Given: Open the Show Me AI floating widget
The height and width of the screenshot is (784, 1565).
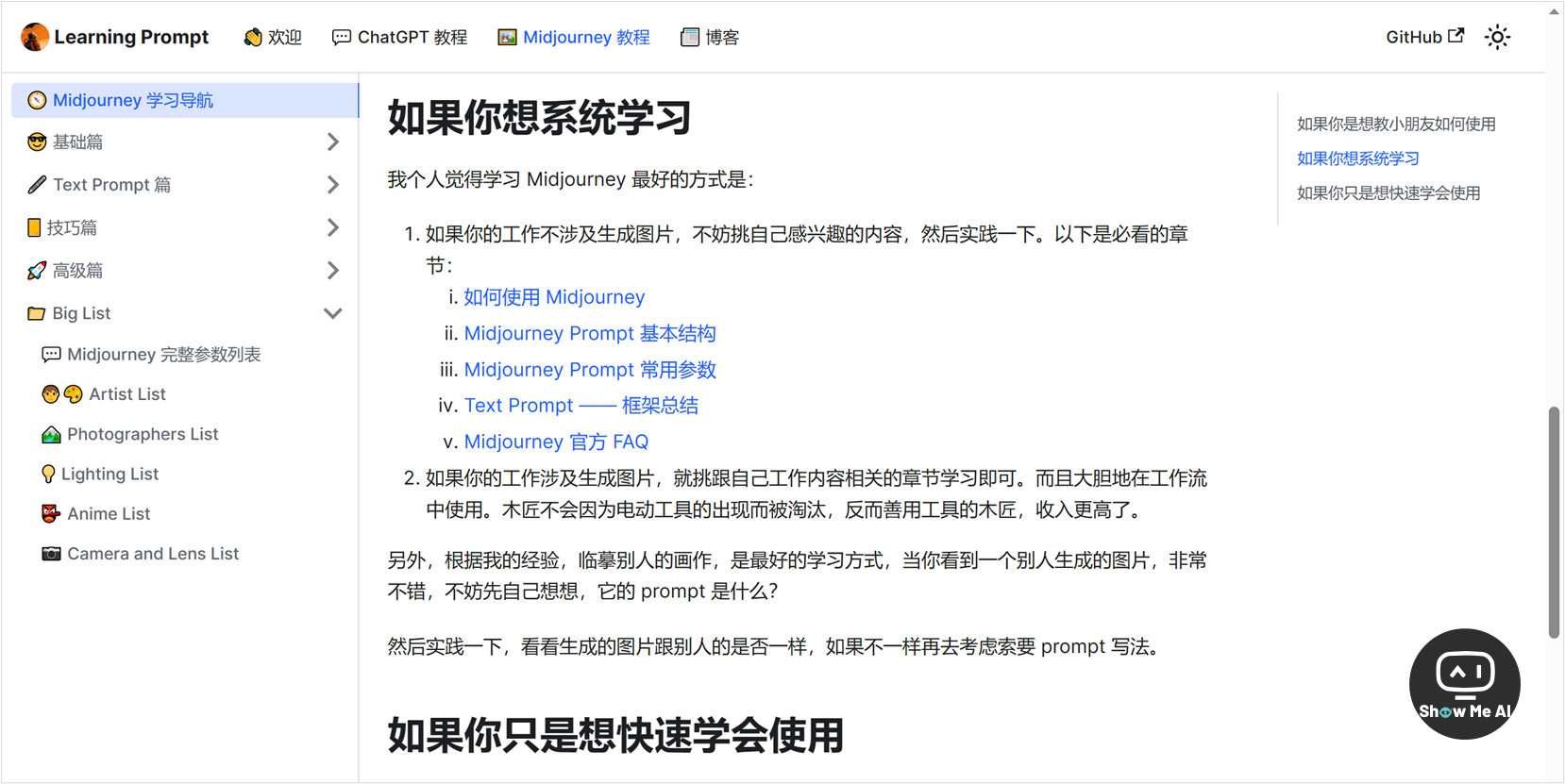Looking at the screenshot, I should coord(1465,684).
